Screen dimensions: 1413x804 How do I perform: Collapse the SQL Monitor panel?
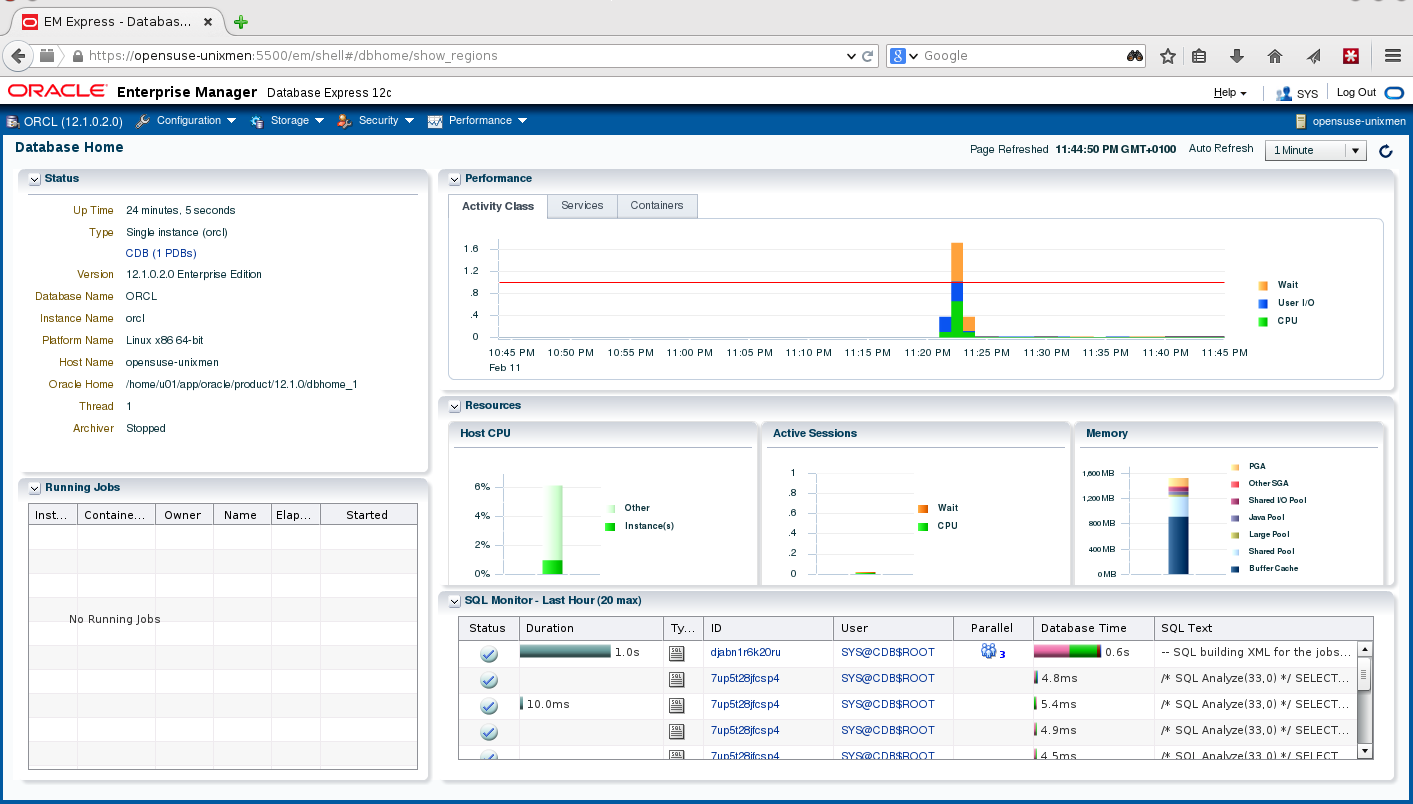454,601
